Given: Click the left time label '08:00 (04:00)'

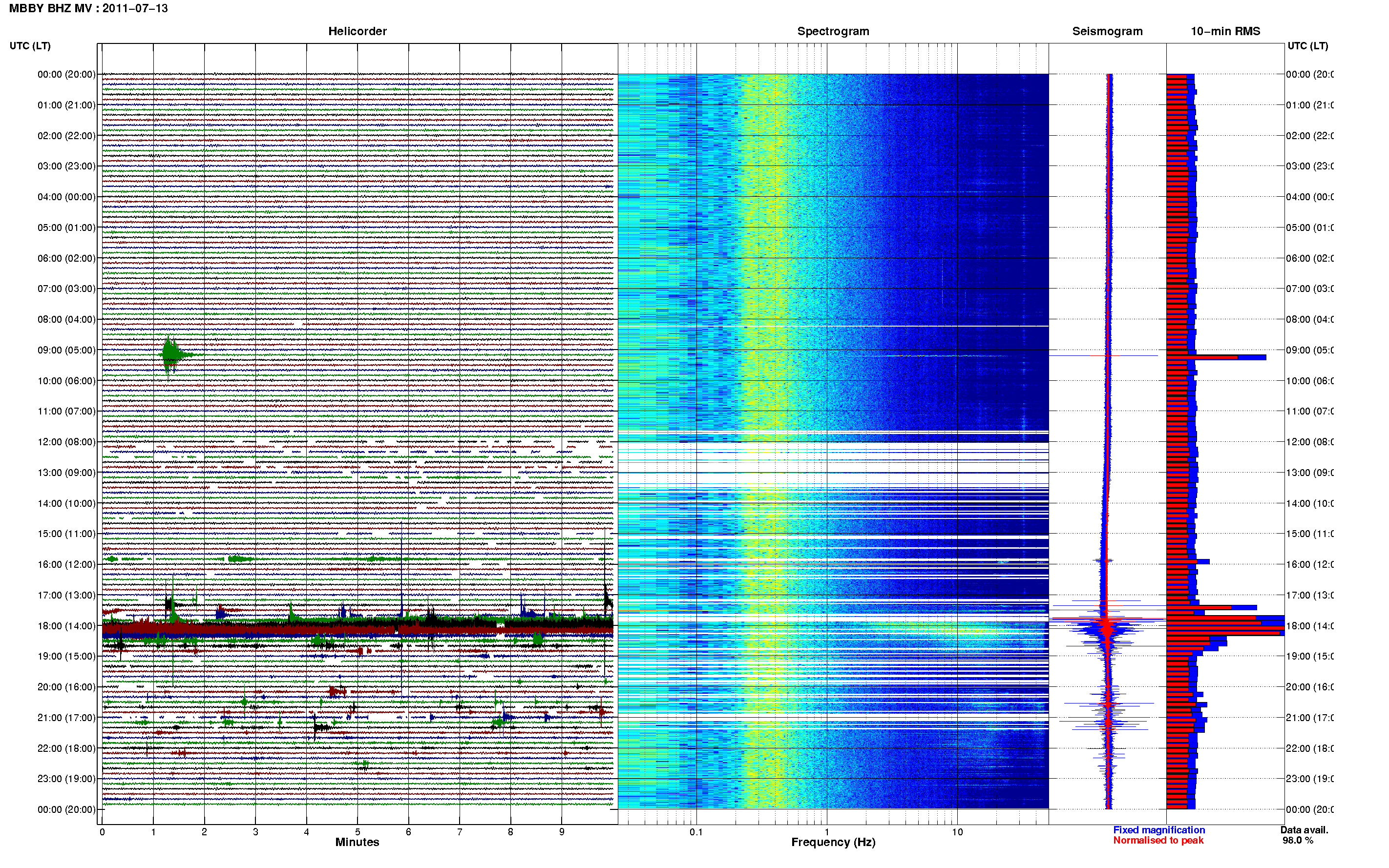Looking at the screenshot, I should (66, 319).
